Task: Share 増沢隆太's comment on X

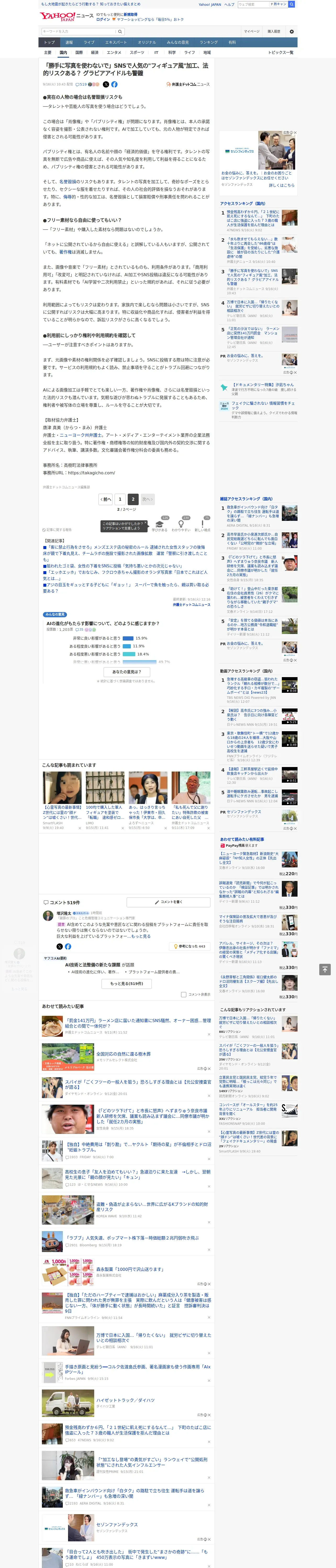Action: (x=60, y=947)
